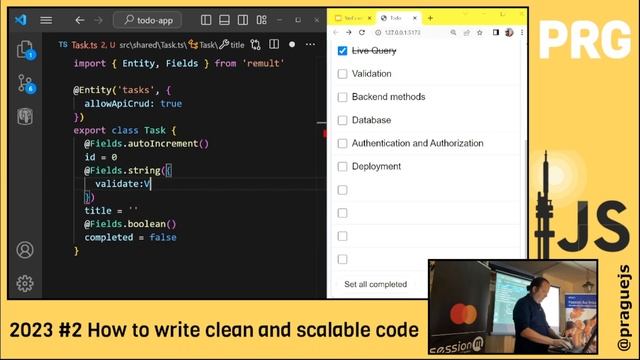Click 'validate:V' code line
This screenshot has width=640, height=360.
click(123, 184)
